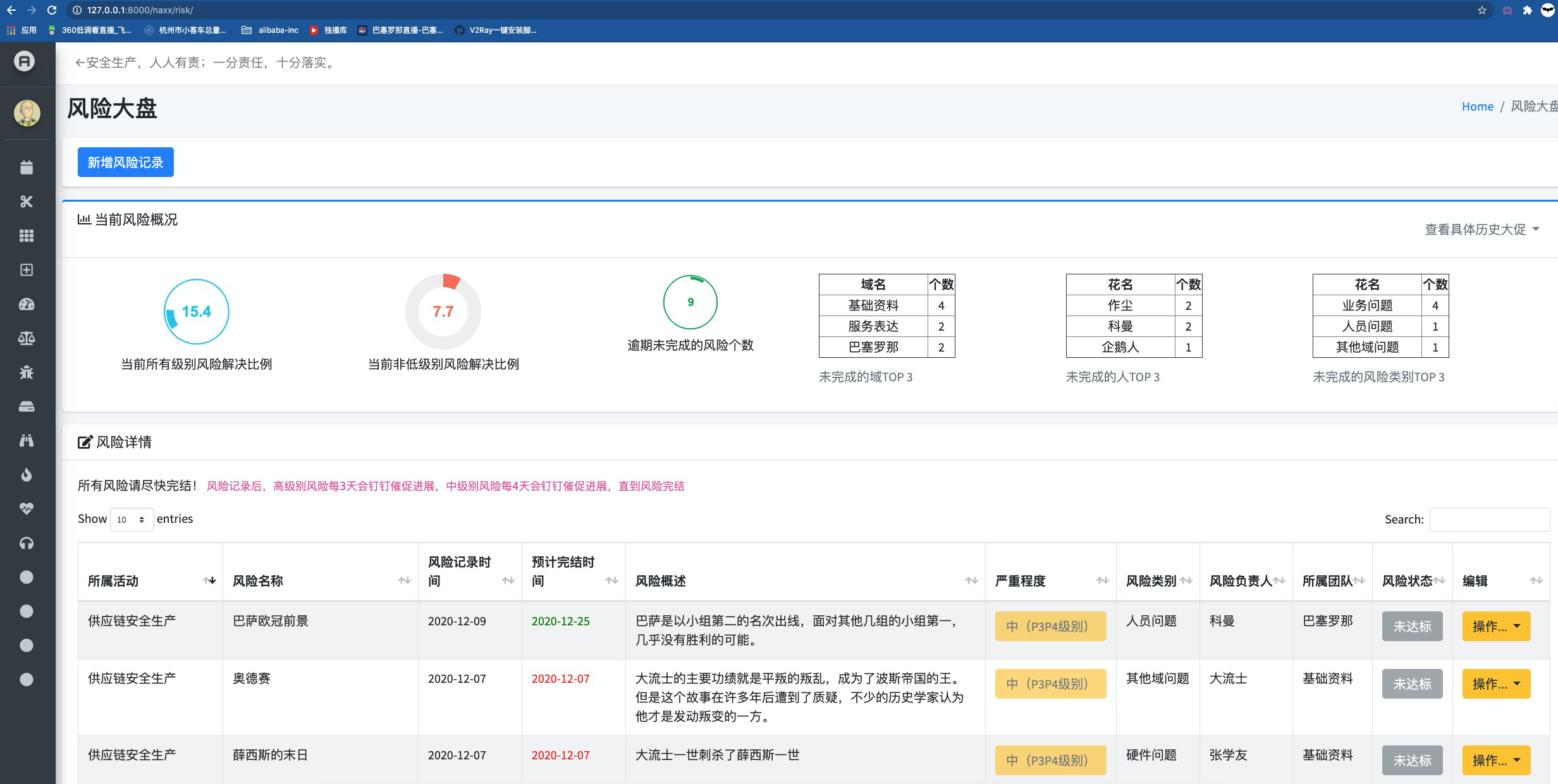Open the heartbeat icon in sidebar
The height and width of the screenshot is (784, 1558).
[x=27, y=509]
